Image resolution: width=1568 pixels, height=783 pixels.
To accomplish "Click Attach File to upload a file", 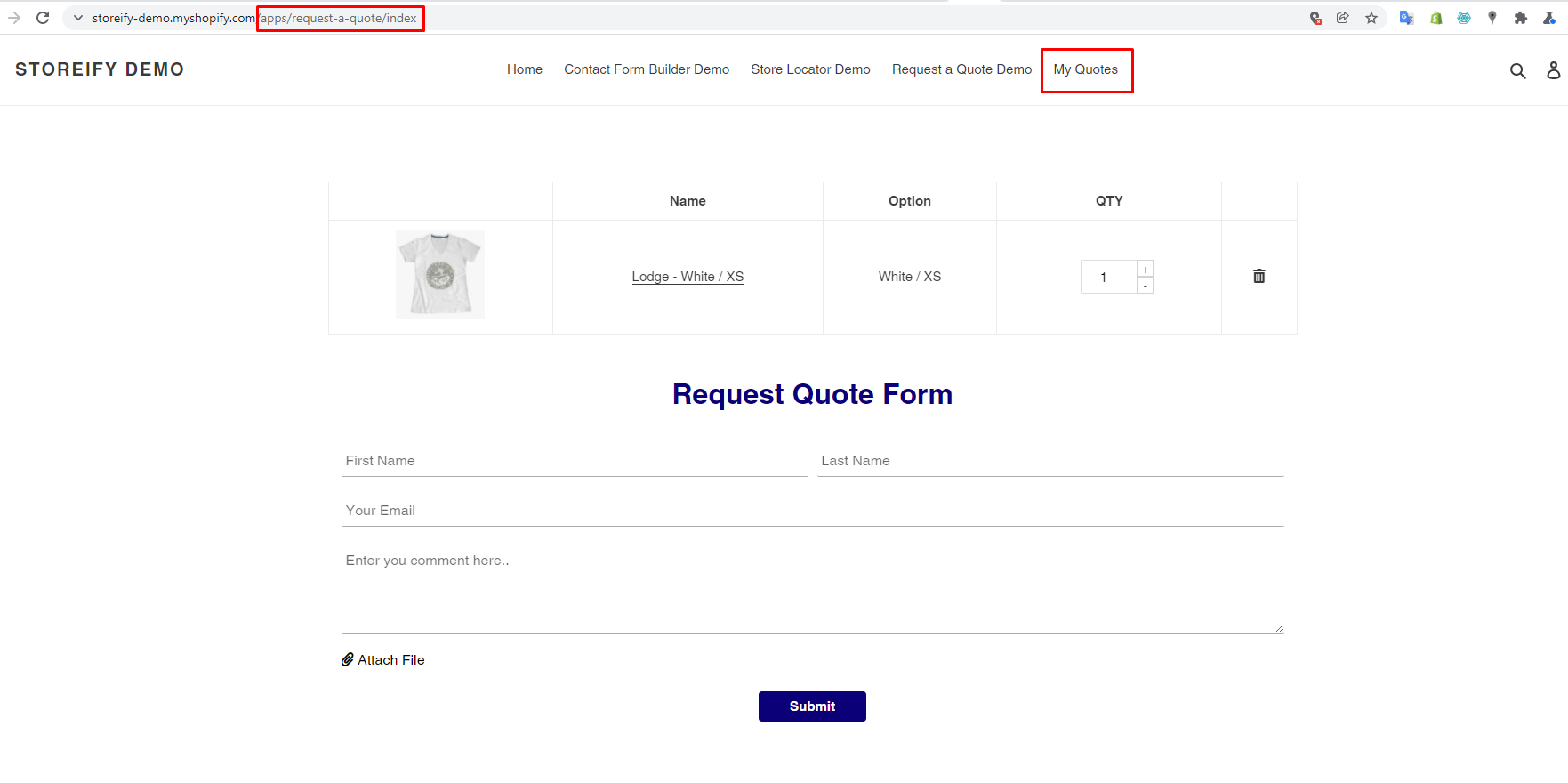I will coord(383,659).
